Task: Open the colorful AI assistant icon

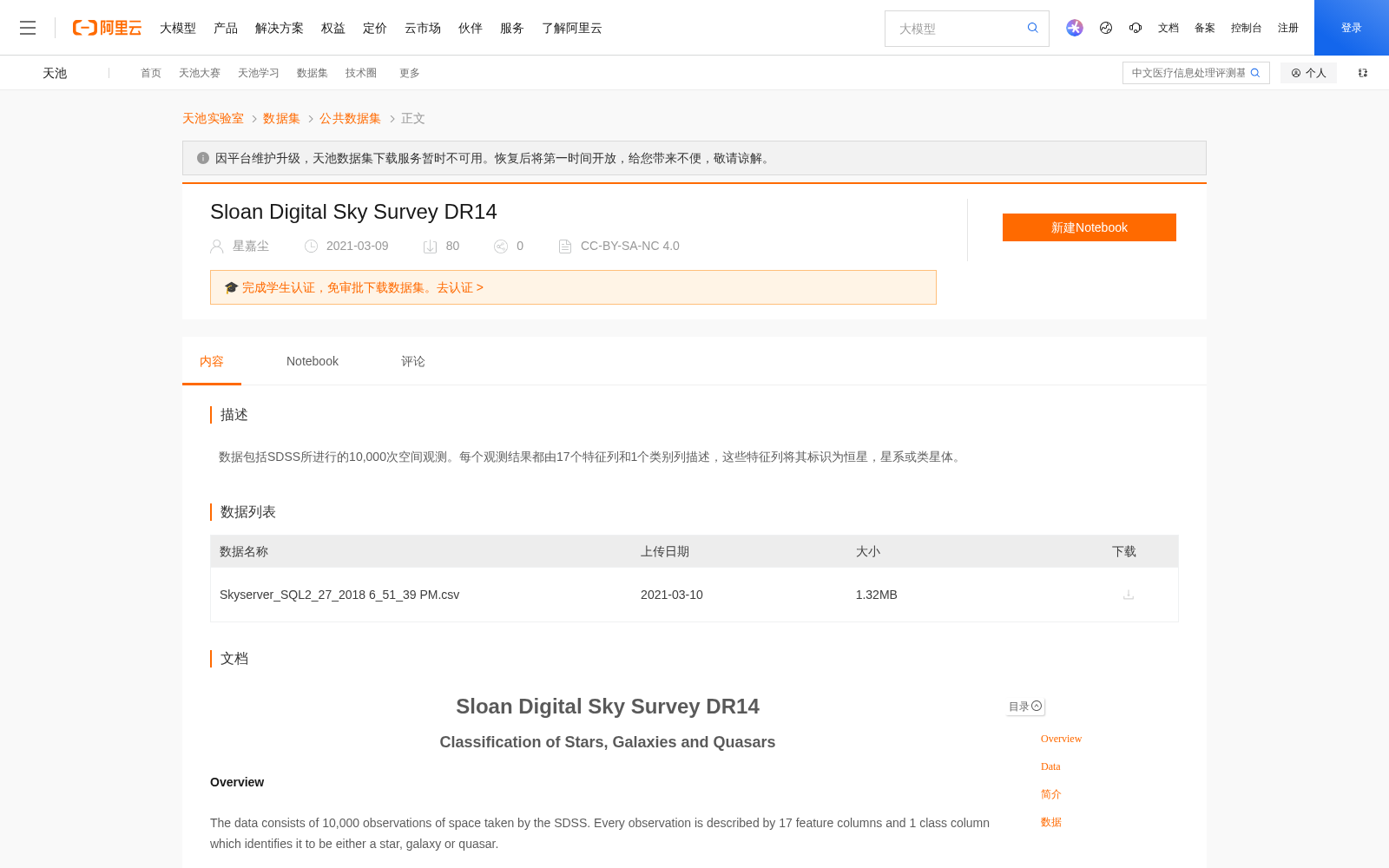Action: tap(1075, 28)
